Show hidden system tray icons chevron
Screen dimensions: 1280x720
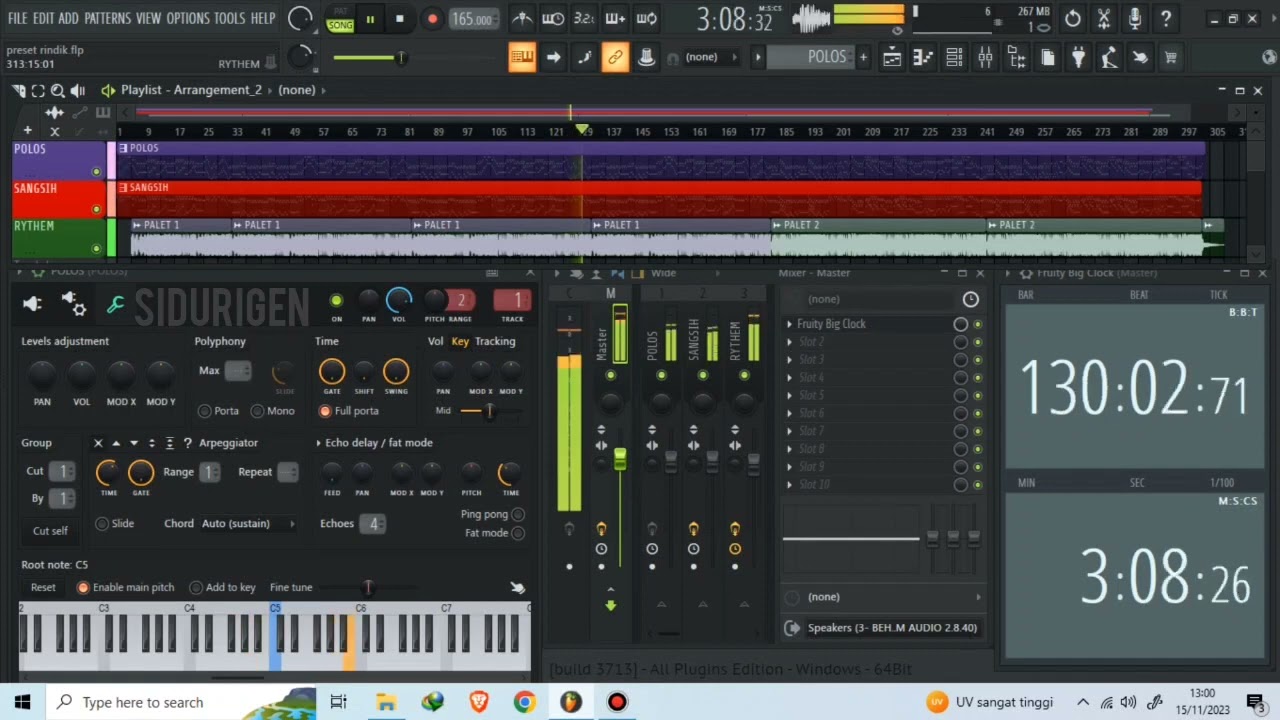tap(1083, 702)
